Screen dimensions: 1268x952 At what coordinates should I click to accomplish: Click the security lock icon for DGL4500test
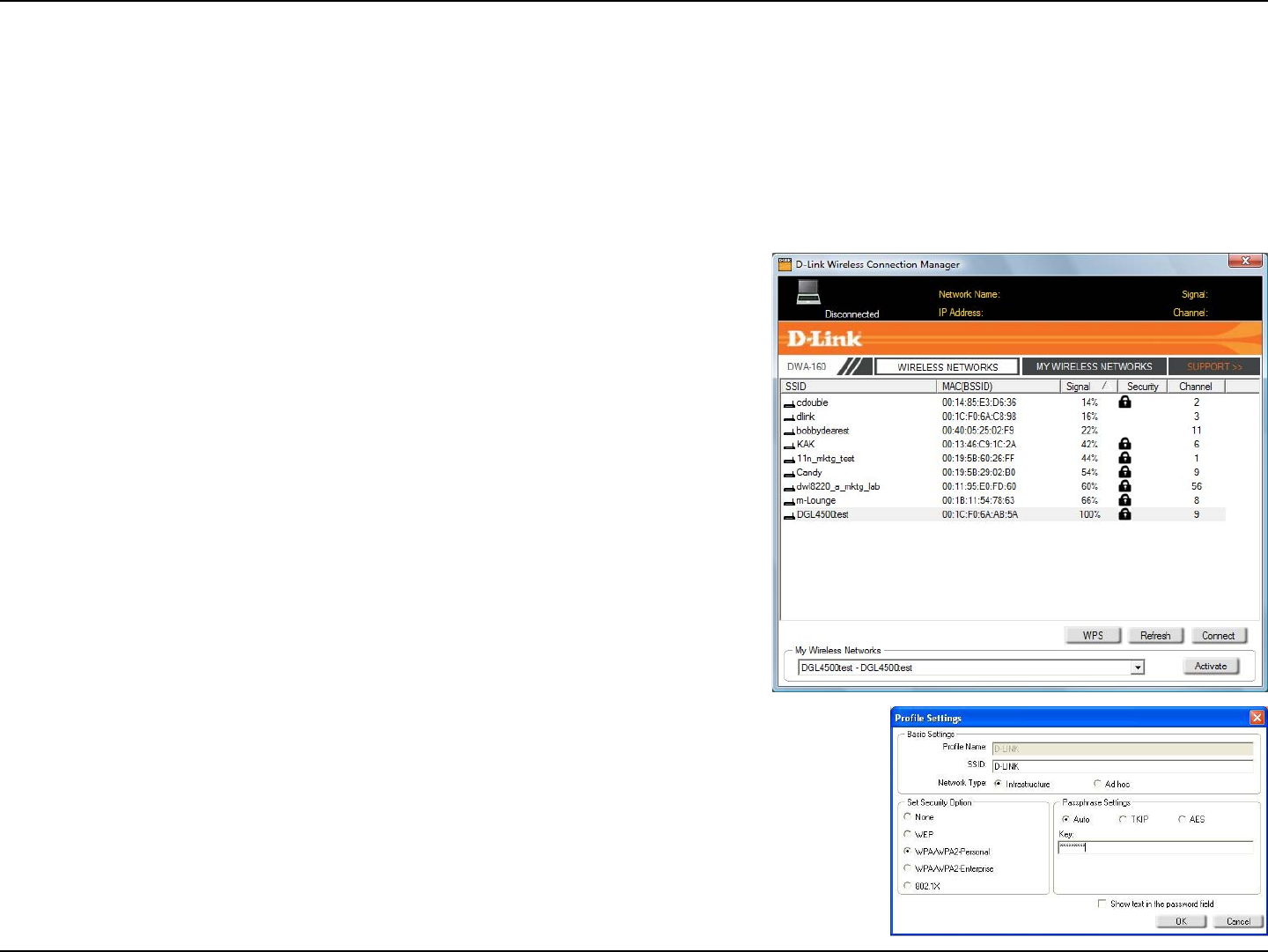1124,514
